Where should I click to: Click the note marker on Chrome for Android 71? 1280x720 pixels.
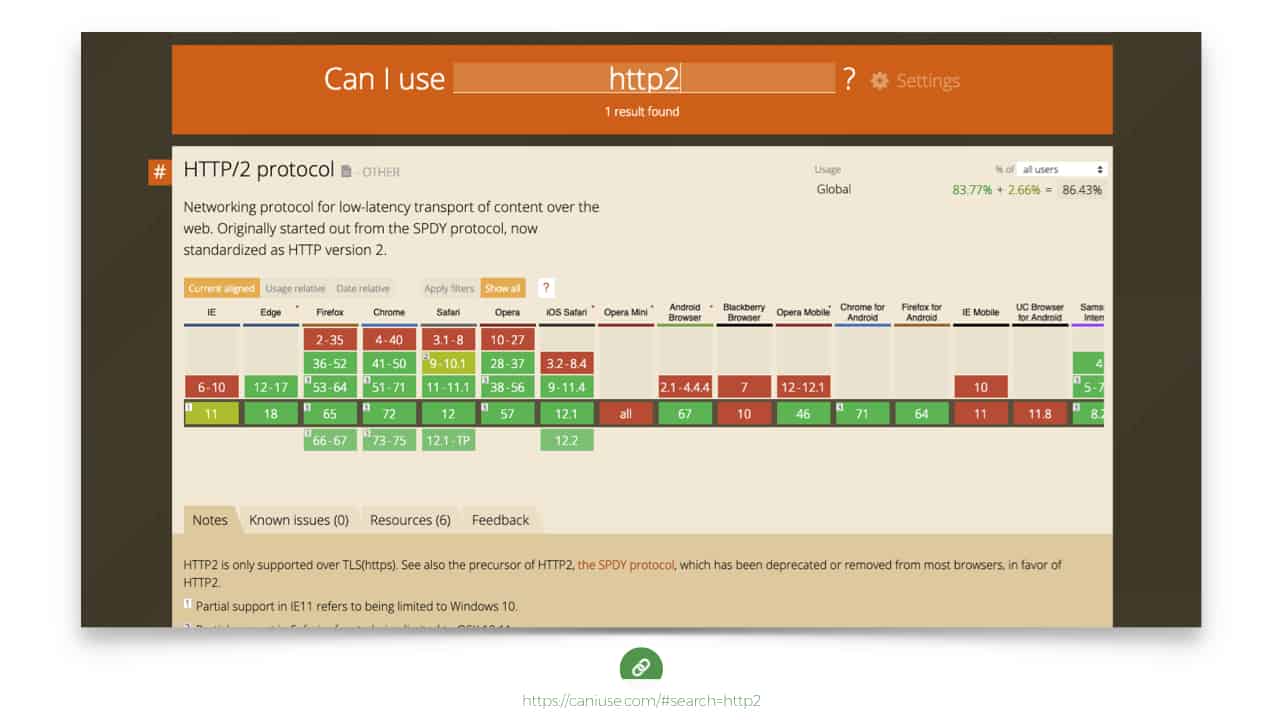[840, 407]
